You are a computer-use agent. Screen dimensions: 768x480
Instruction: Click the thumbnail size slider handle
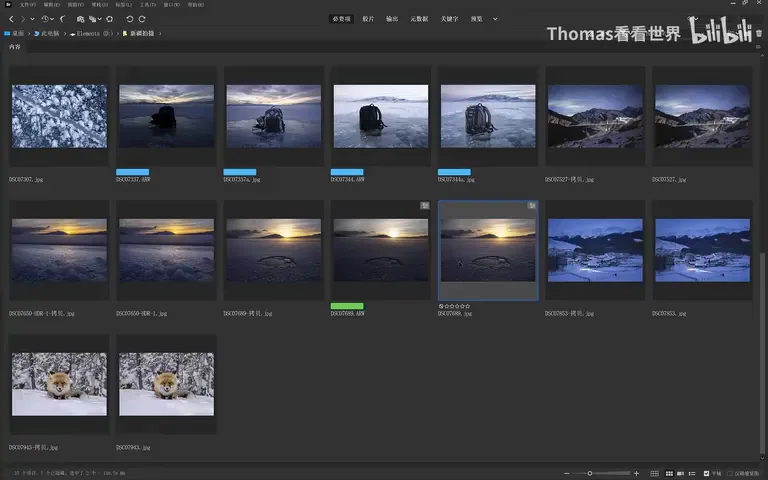pos(590,473)
